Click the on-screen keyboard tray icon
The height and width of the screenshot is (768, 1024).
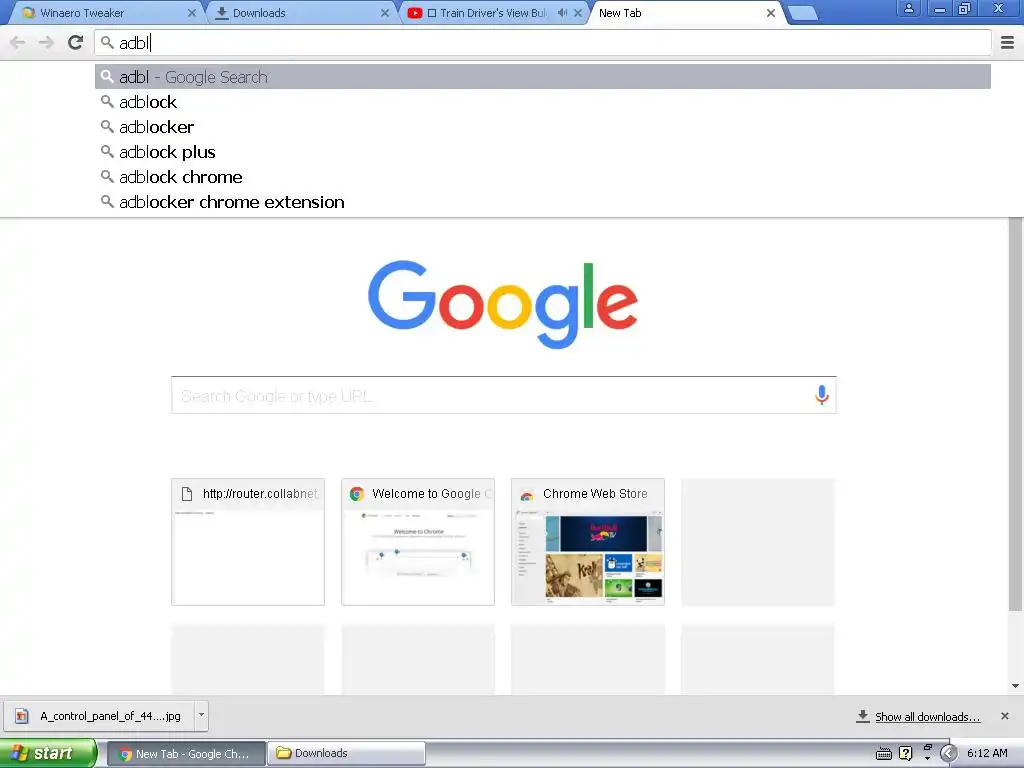(884, 754)
